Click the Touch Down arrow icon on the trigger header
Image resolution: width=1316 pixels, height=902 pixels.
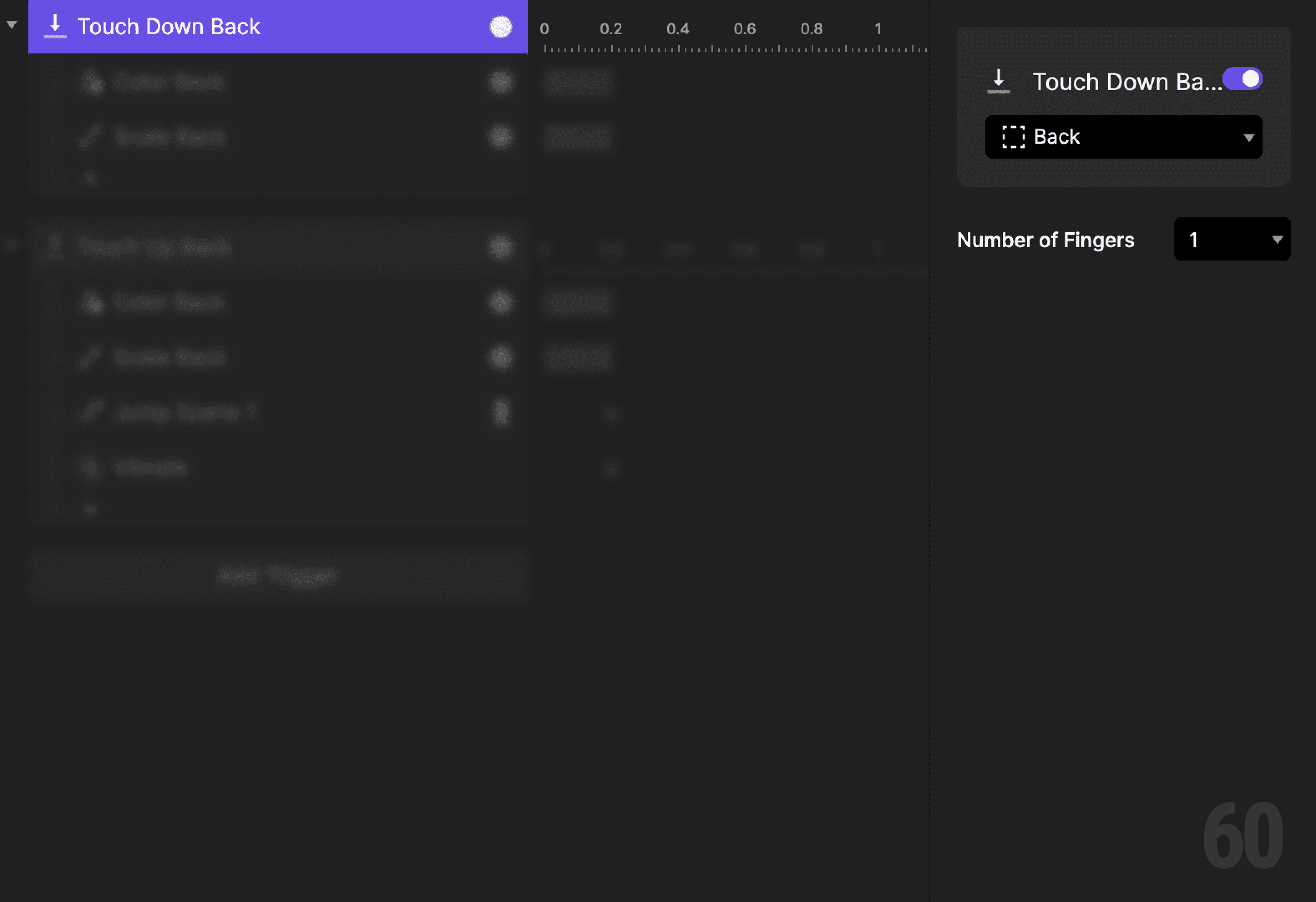pyautogui.click(x=55, y=26)
